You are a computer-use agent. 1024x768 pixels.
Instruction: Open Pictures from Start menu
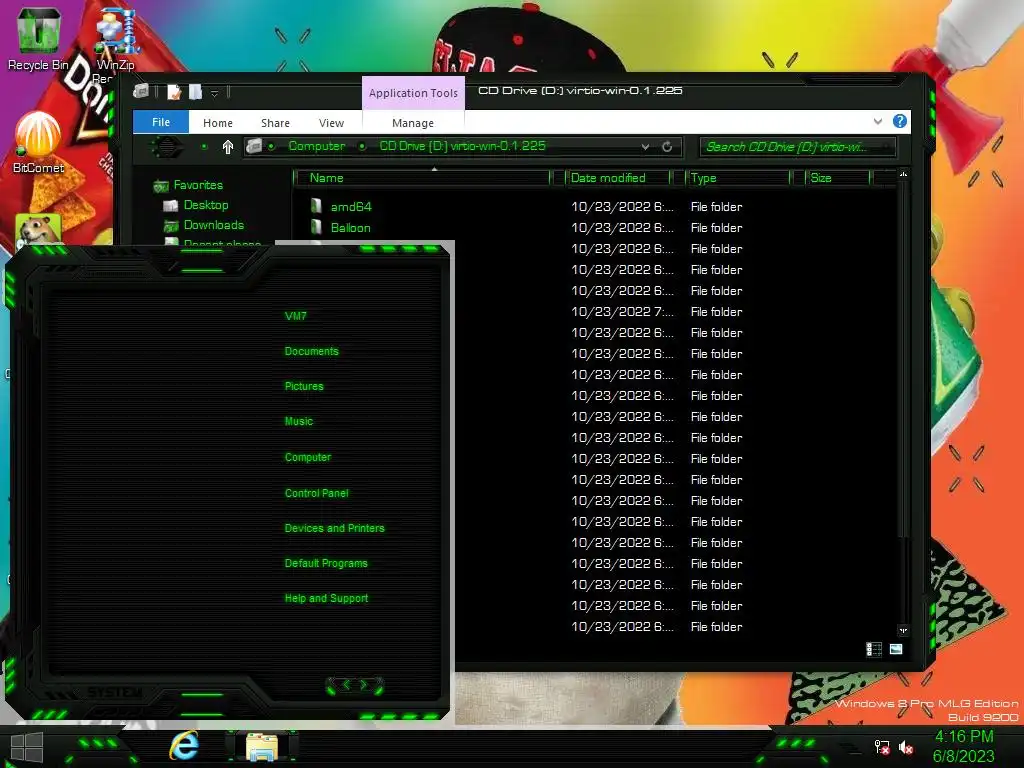pos(304,387)
